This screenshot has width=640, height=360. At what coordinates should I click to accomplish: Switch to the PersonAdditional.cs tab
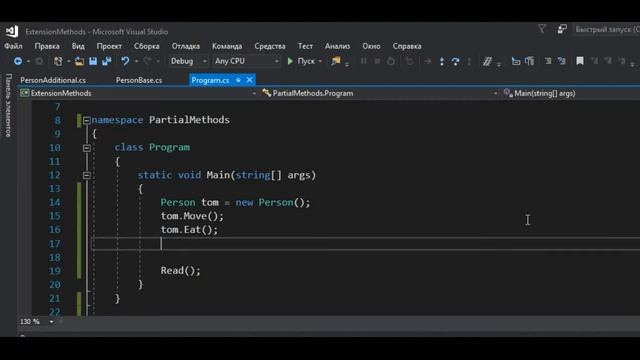[53, 80]
